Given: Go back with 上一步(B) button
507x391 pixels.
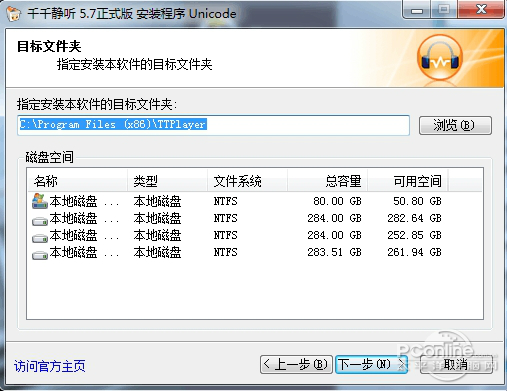Looking at the screenshot, I should coord(296,364).
